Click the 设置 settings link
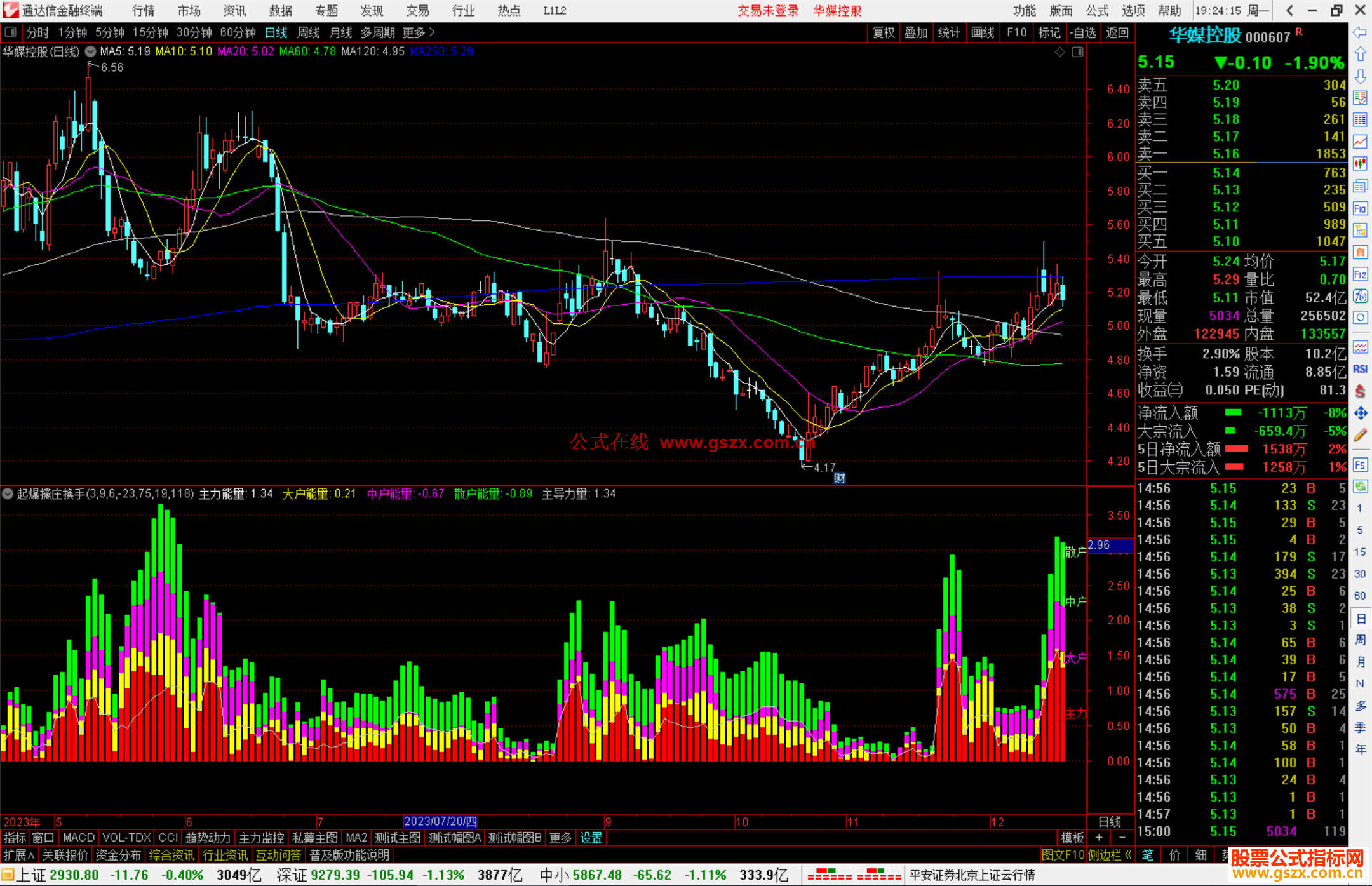Image resolution: width=1372 pixels, height=886 pixels. click(591, 838)
